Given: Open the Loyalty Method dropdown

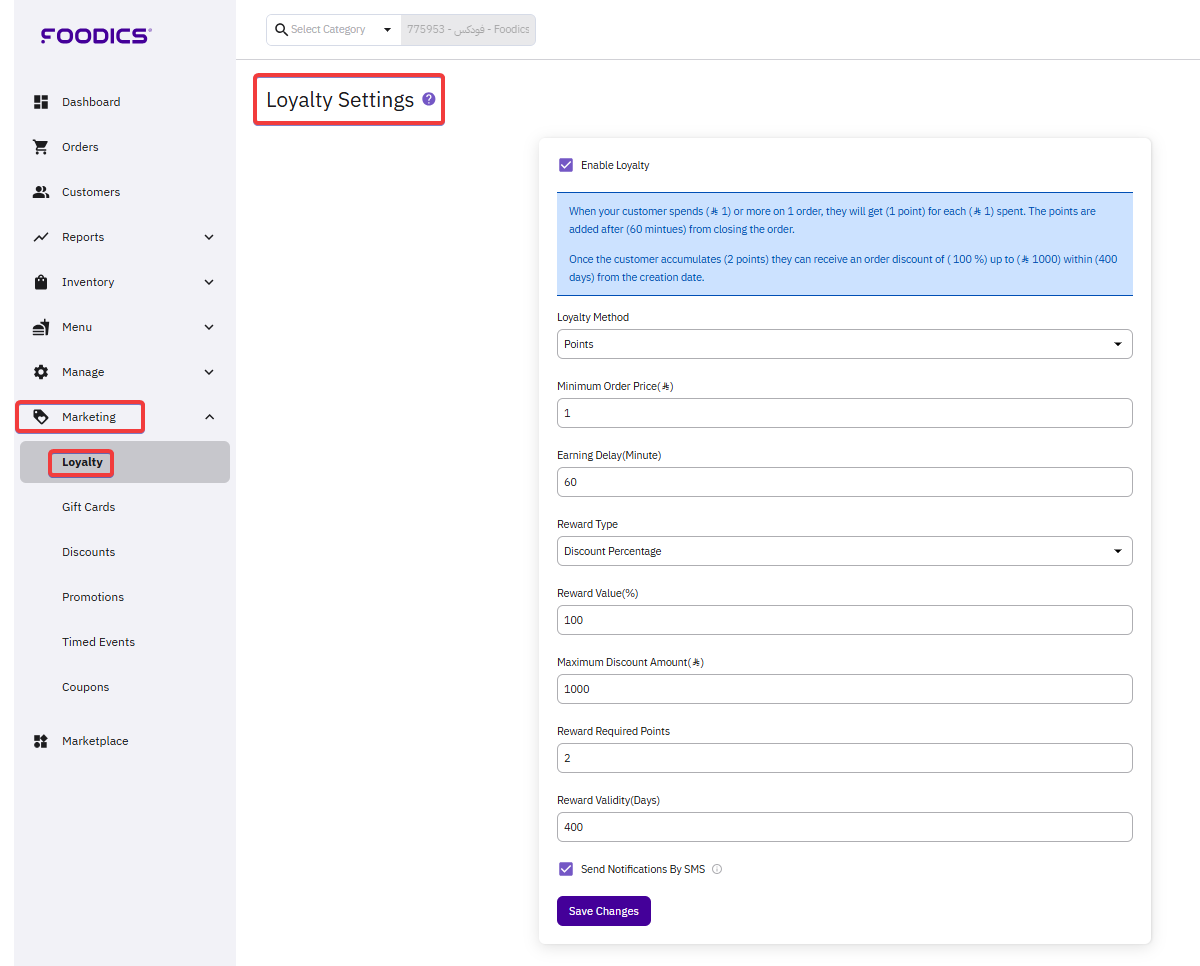Looking at the screenshot, I should coord(844,344).
